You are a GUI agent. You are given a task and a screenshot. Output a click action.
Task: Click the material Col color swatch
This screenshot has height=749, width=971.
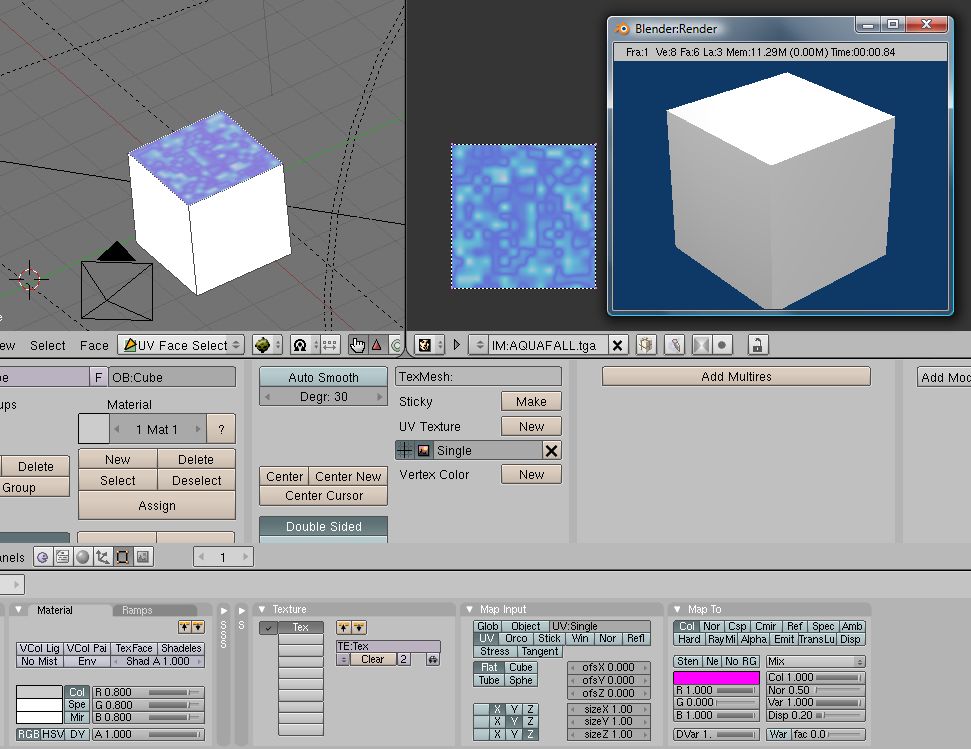[39, 691]
